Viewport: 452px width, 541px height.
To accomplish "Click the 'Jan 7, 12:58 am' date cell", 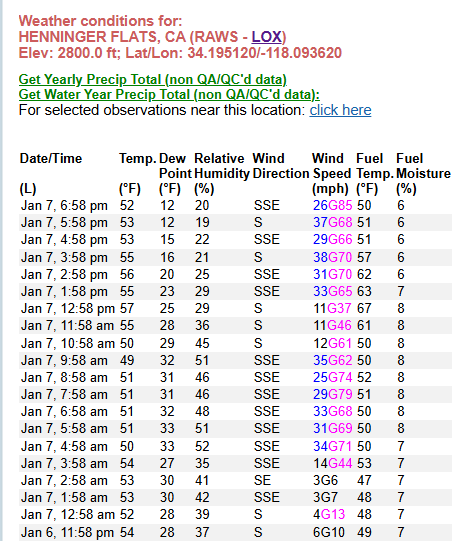I will coord(68,514).
